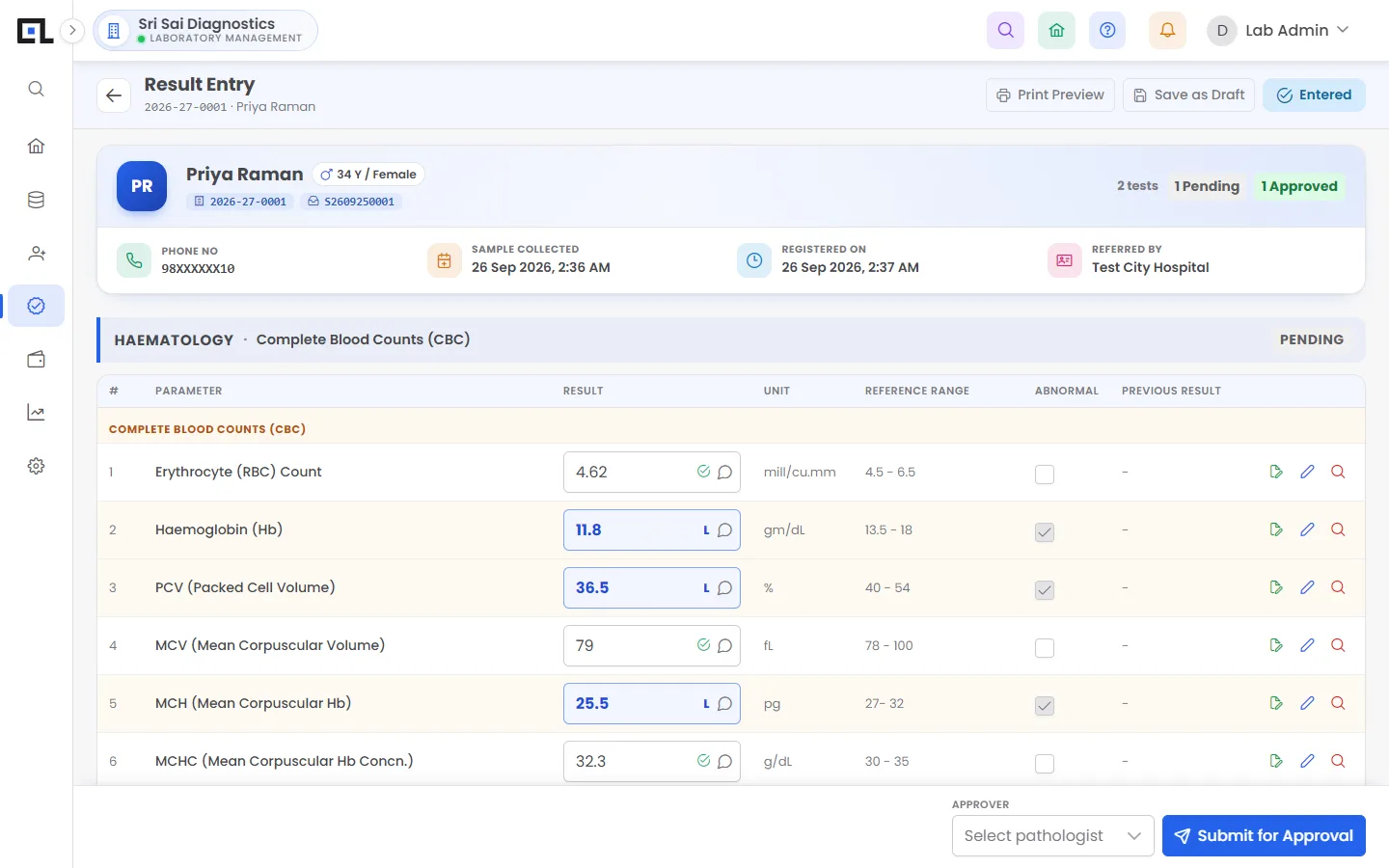
Task: Click edit pencil in MCV row
Action: tap(1307, 645)
